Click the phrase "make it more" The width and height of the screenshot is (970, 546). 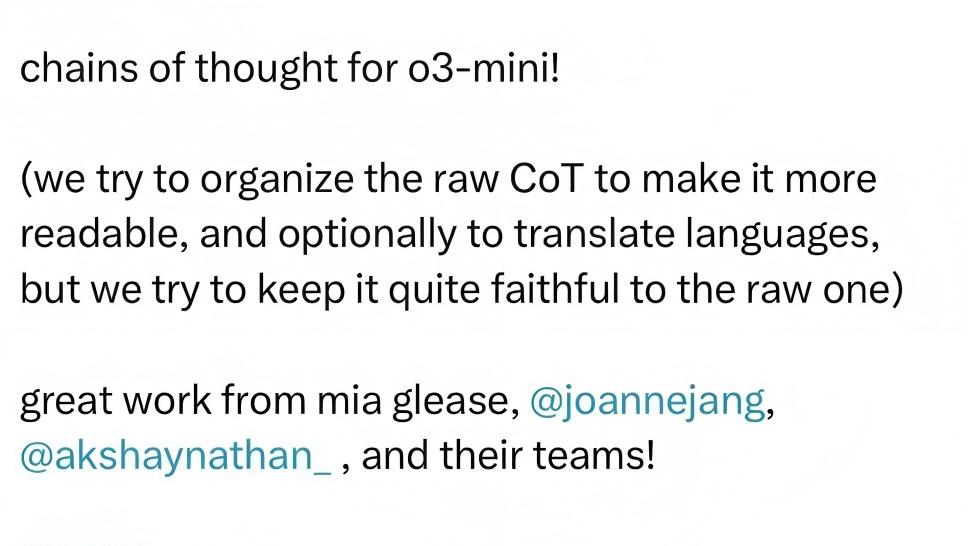pos(760,180)
